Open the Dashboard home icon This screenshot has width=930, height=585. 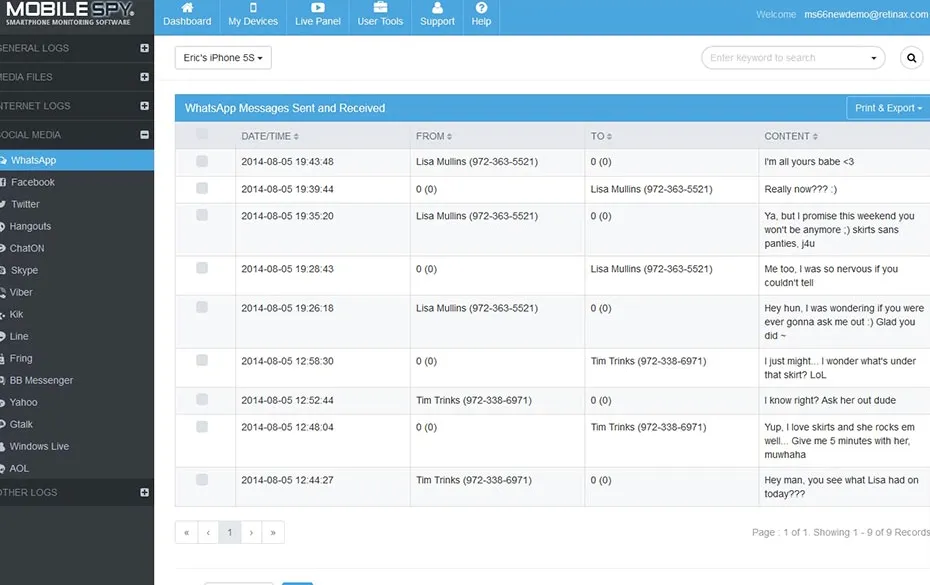(187, 8)
